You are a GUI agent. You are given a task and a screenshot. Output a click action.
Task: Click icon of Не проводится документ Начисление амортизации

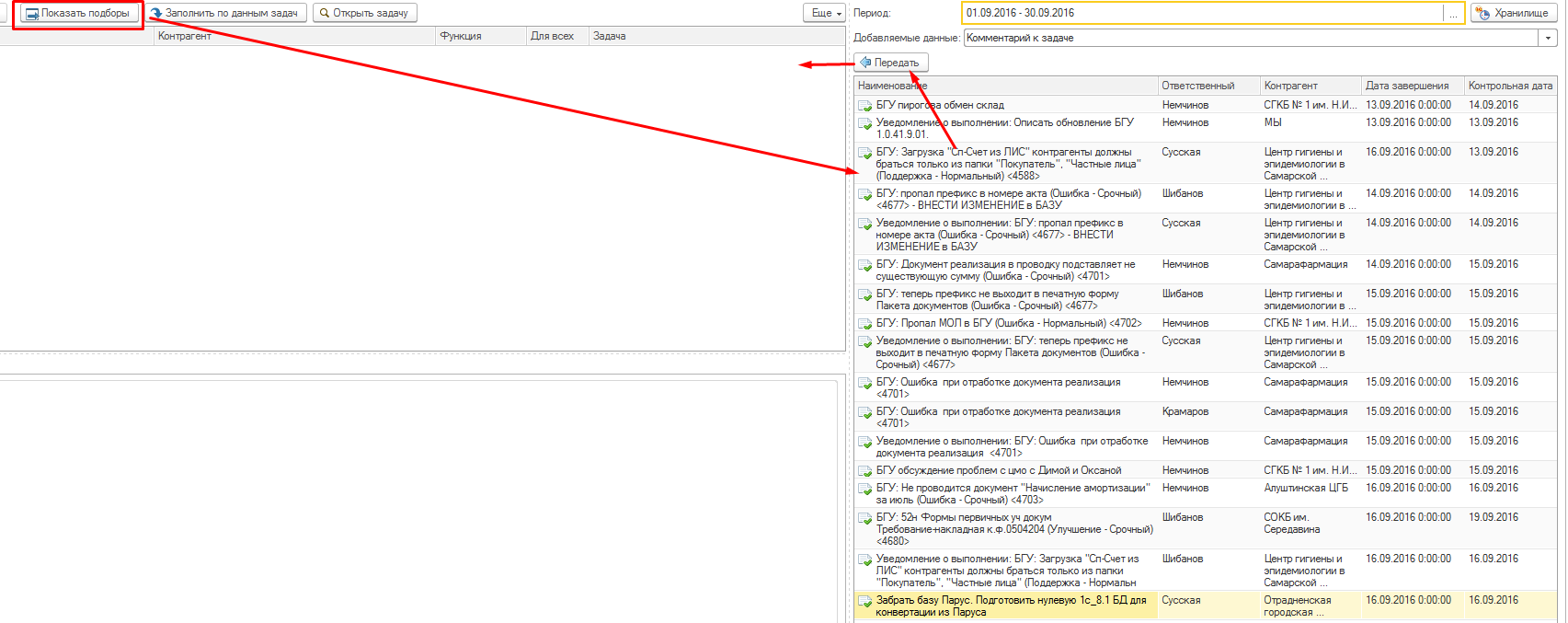[865, 490]
